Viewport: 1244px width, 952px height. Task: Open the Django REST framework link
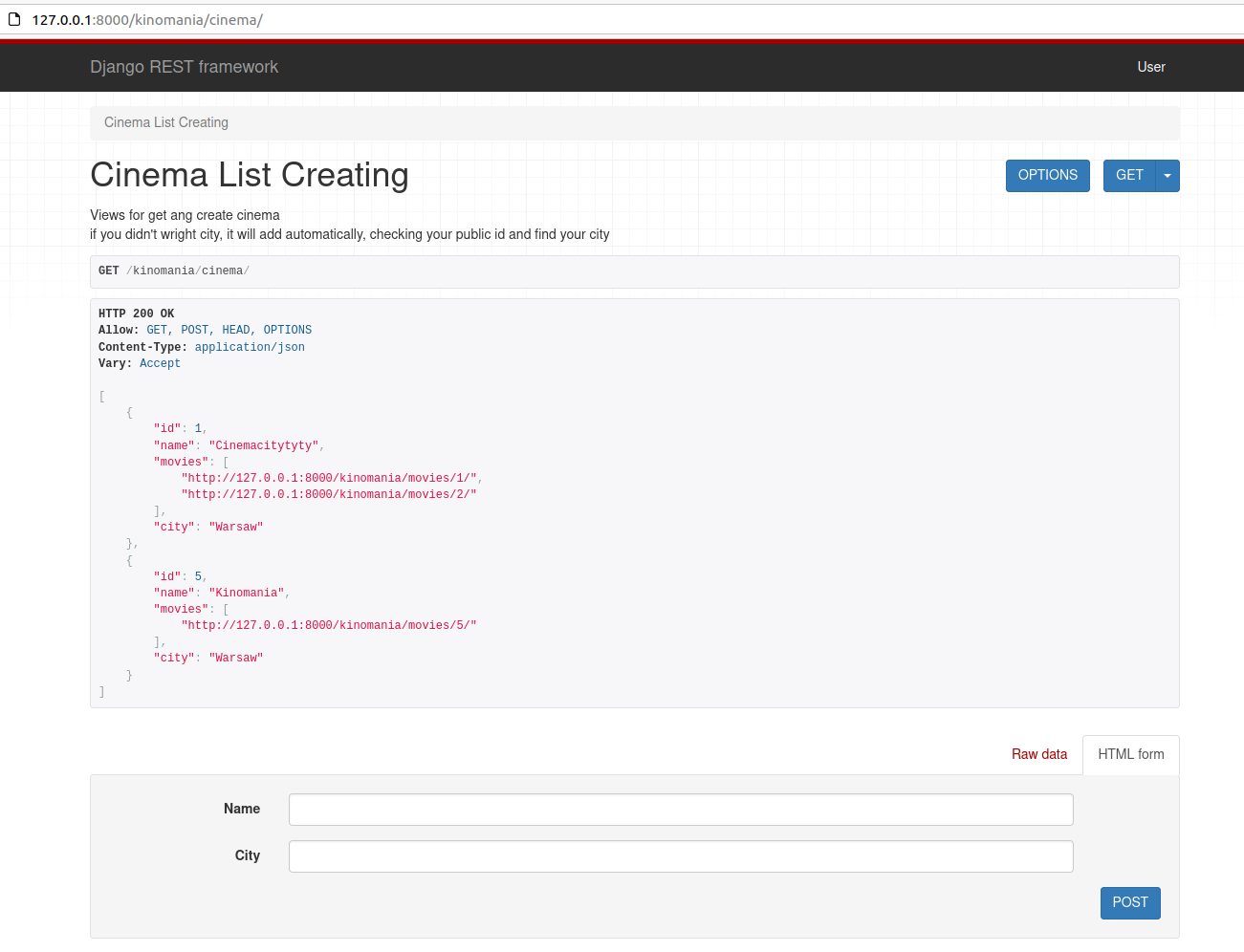coord(185,67)
